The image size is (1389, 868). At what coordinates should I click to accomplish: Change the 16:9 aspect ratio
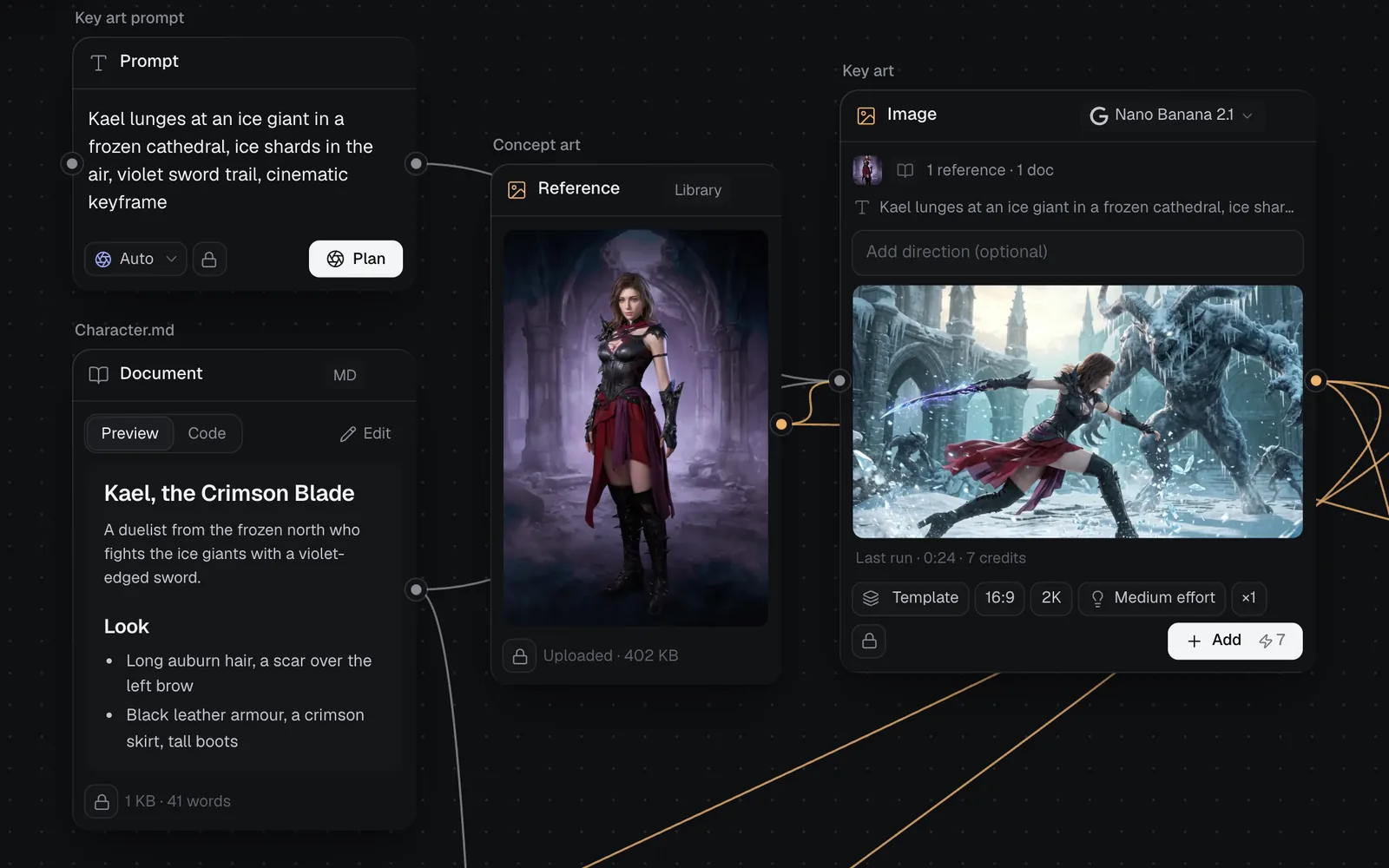pyautogui.click(x=1000, y=598)
